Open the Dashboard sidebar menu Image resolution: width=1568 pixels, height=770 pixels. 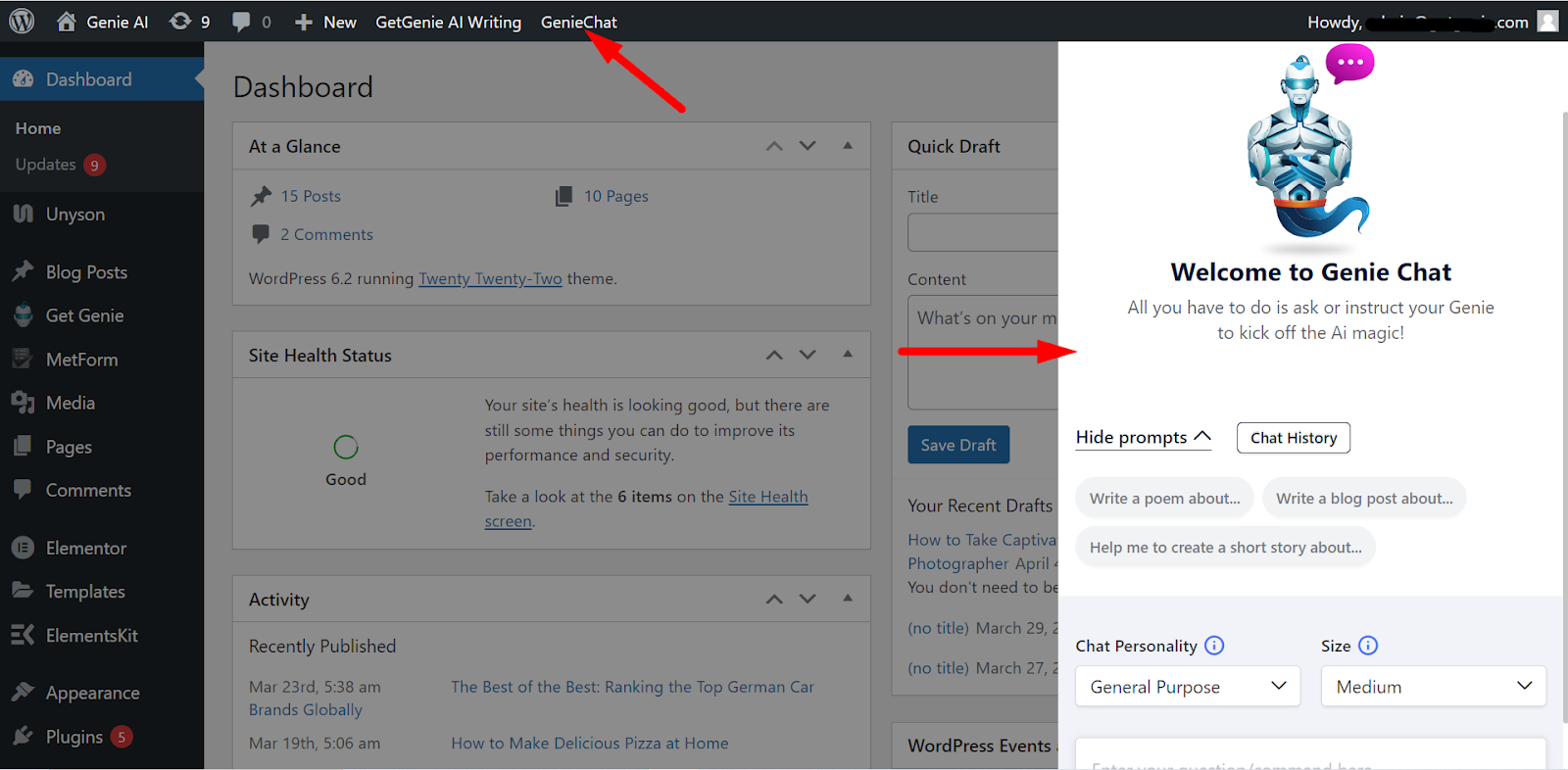(x=102, y=79)
